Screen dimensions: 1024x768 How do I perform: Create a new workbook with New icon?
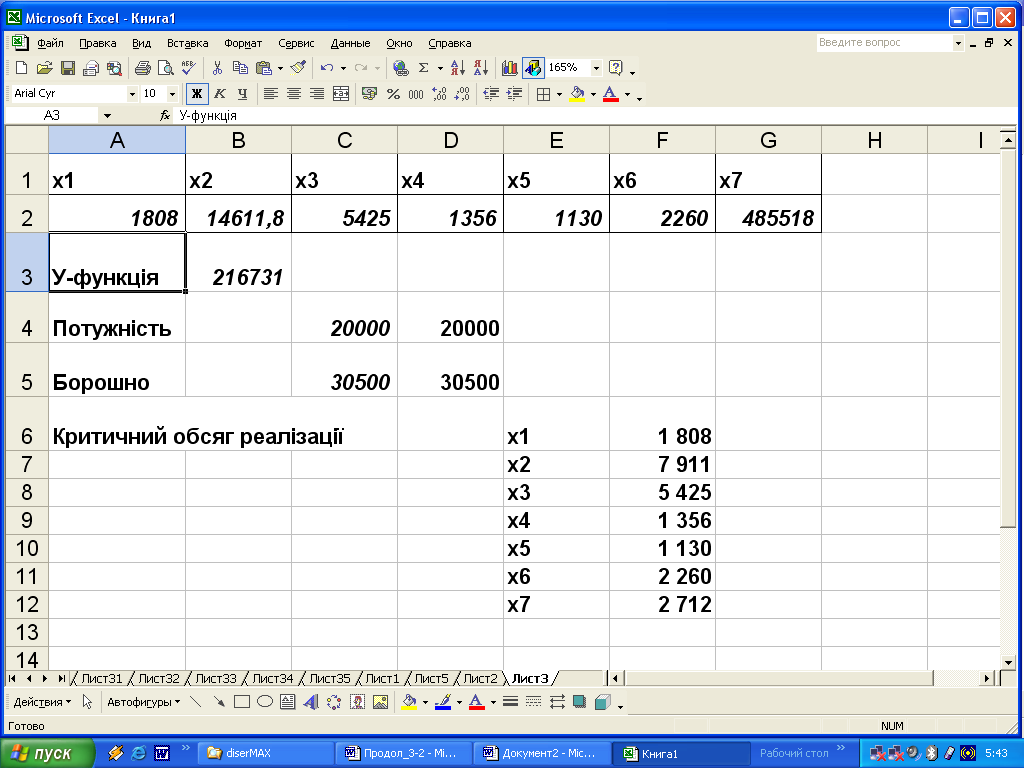[22, 68]
